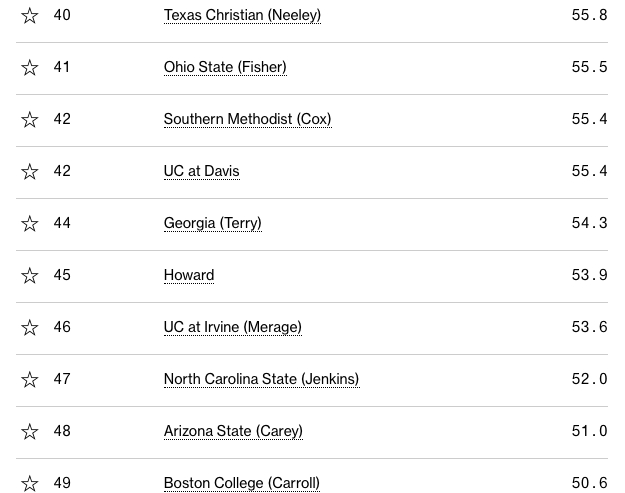Star the Texas Christian (Neeley) row

click(30, 16)
